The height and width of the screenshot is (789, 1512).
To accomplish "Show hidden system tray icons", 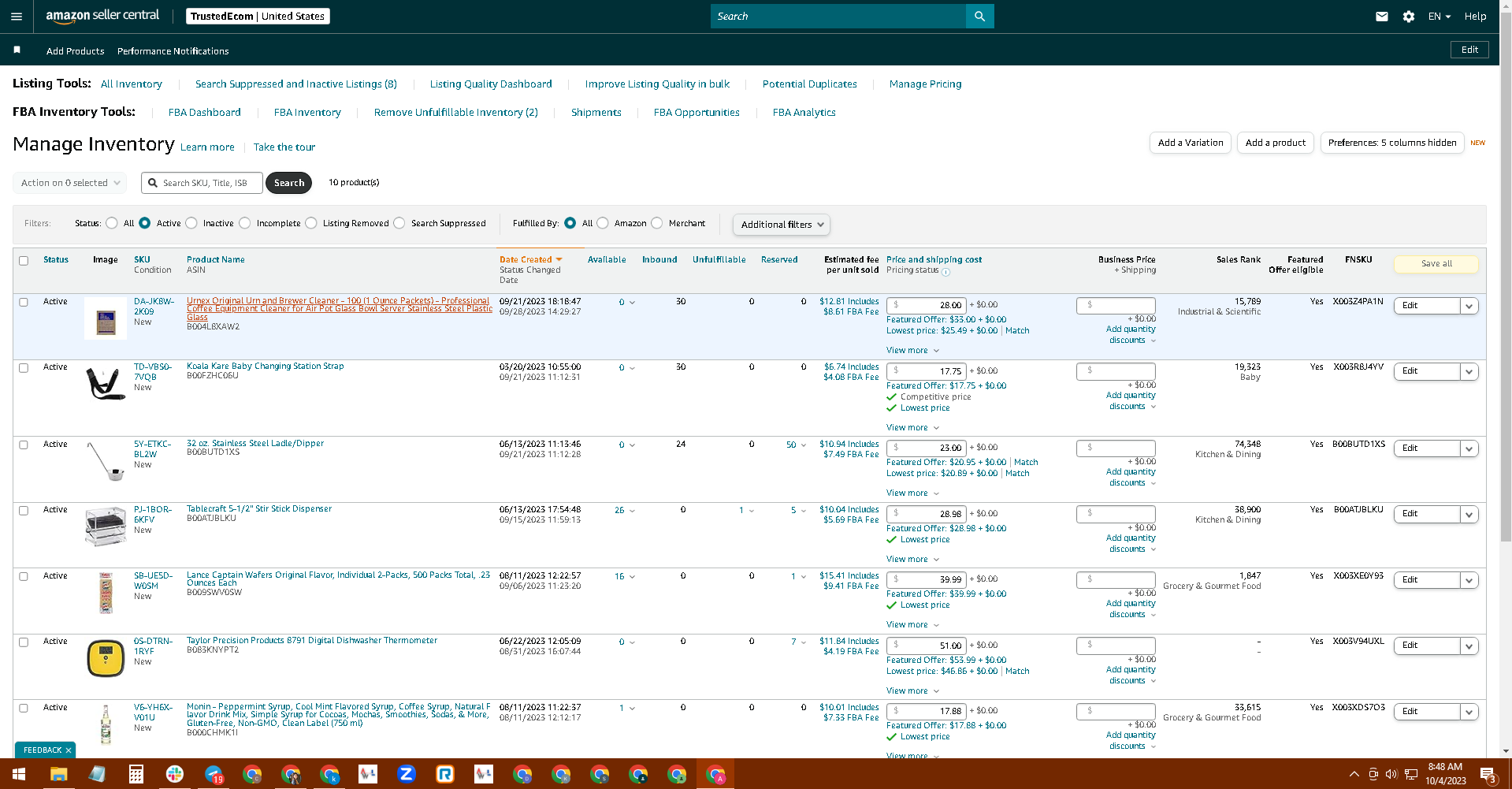I will 1354,774.
